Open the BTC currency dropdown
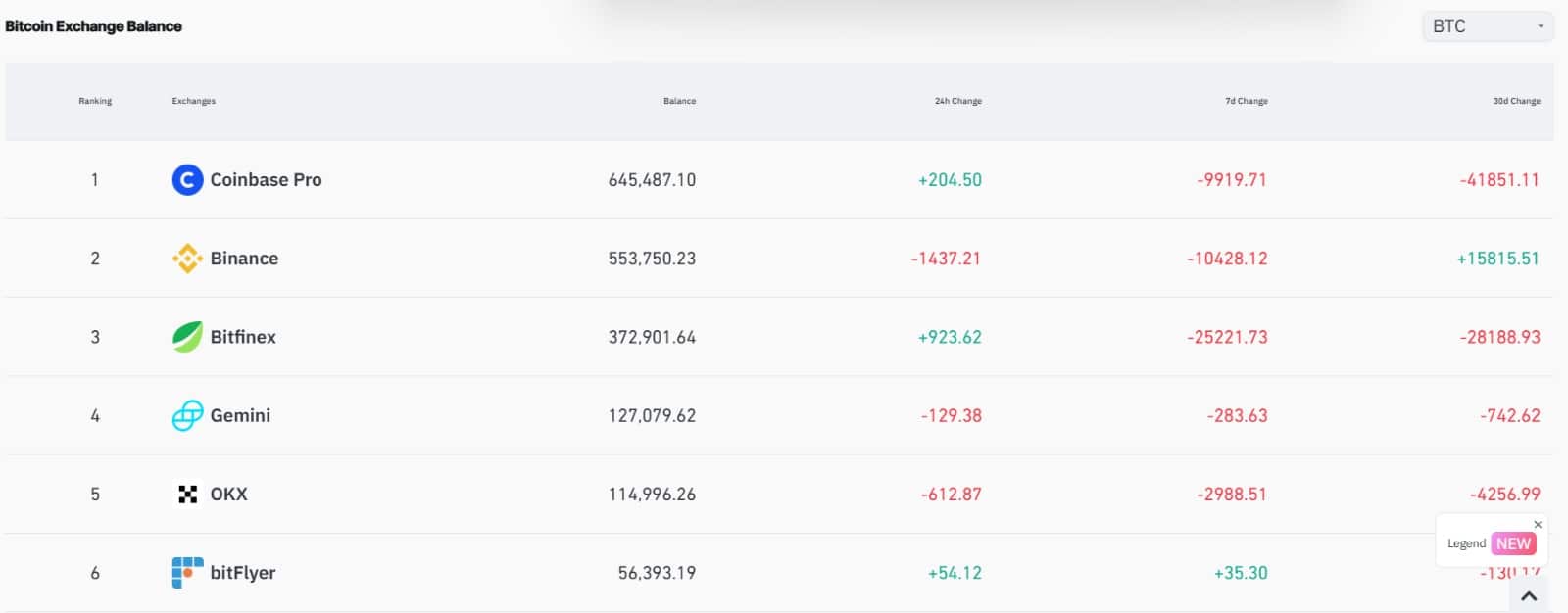 click(x=1487, y=26)
